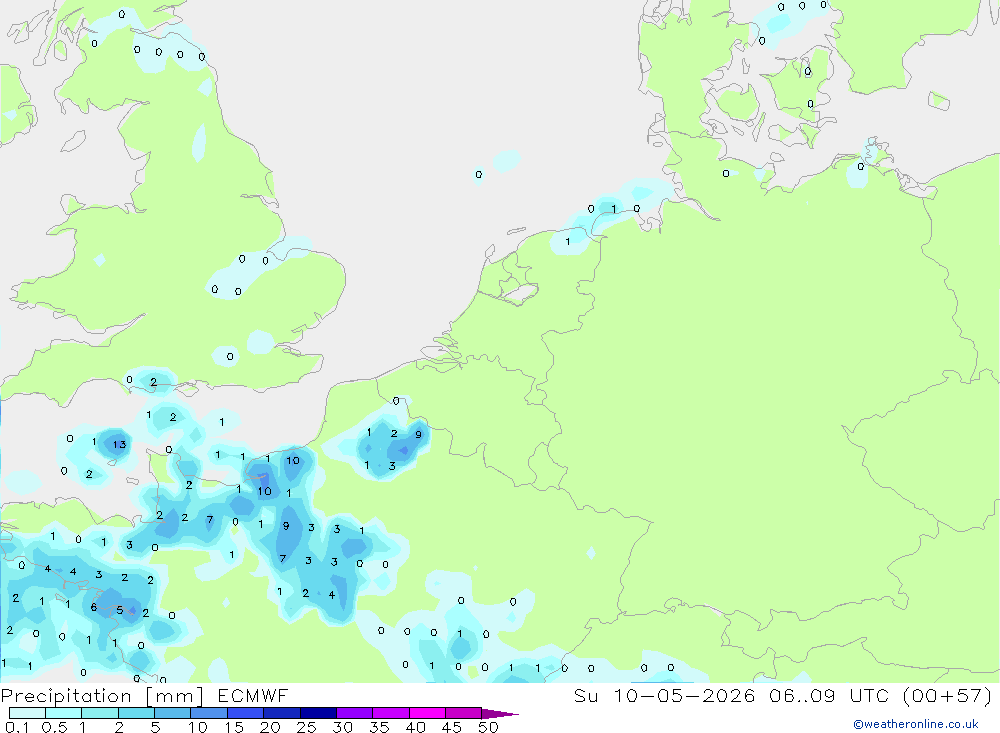The image size is (1000, 733).
Task: Select the 45–50 mm legend color box
Action: coord(464,713)
